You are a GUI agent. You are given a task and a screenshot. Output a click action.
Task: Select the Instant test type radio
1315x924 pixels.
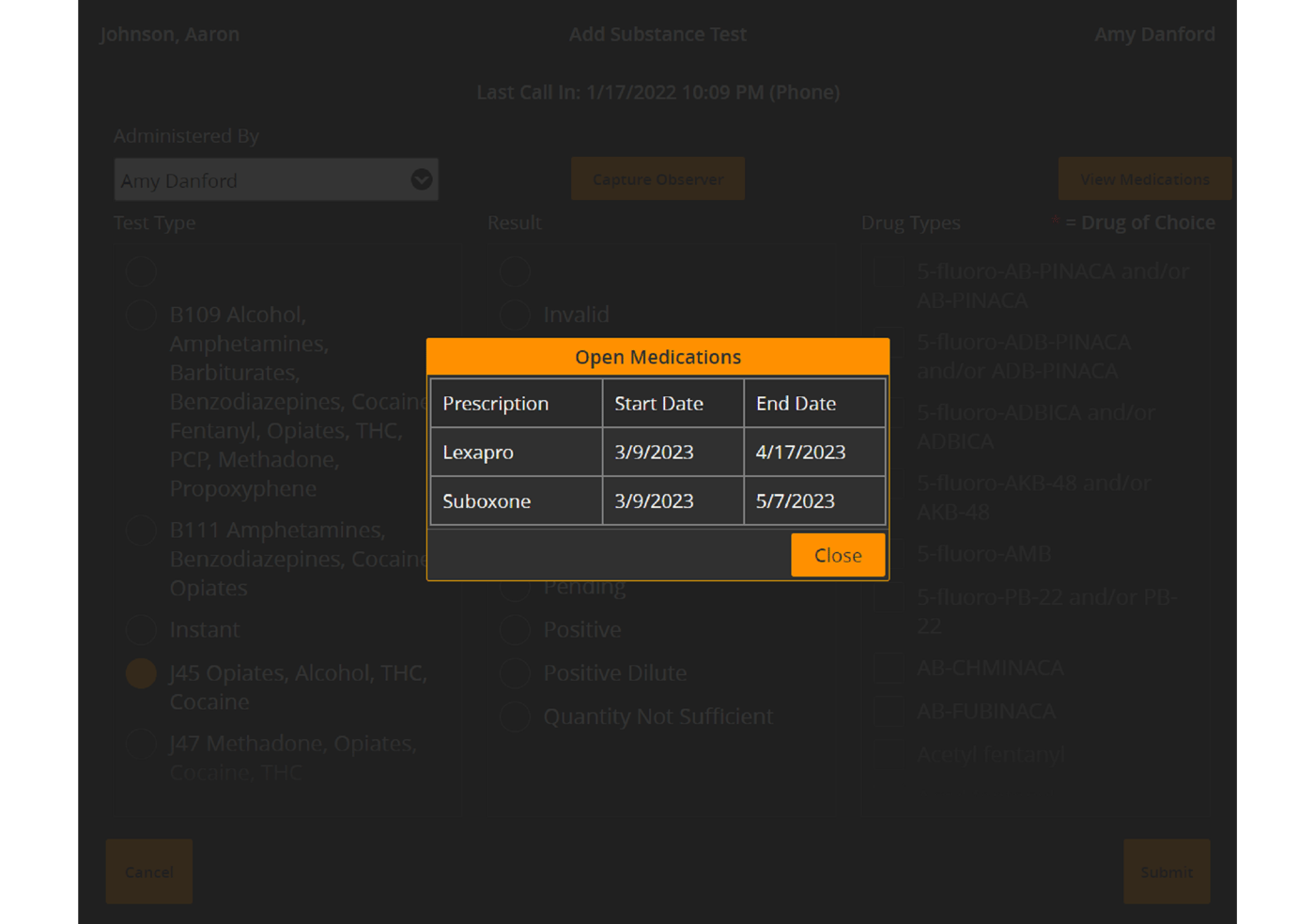pos(141,629)
